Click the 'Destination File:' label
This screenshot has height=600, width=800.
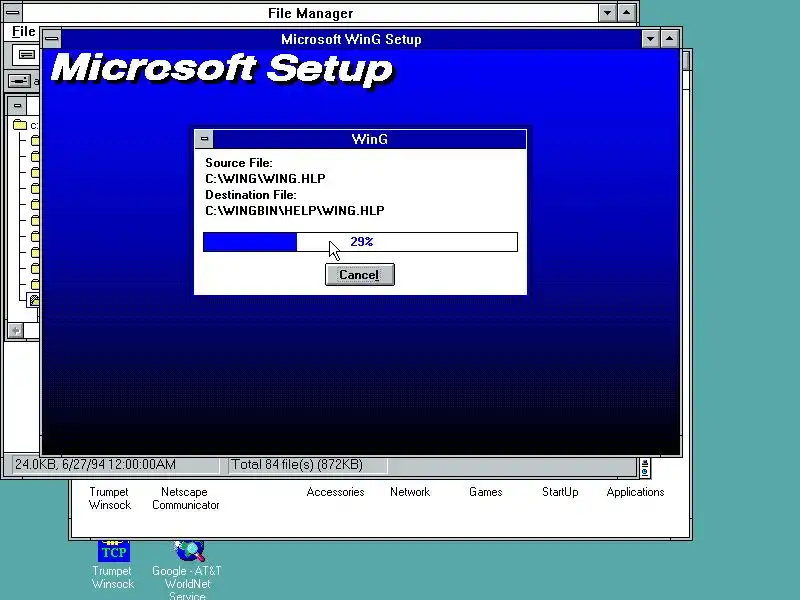click(x=251, y=195)
